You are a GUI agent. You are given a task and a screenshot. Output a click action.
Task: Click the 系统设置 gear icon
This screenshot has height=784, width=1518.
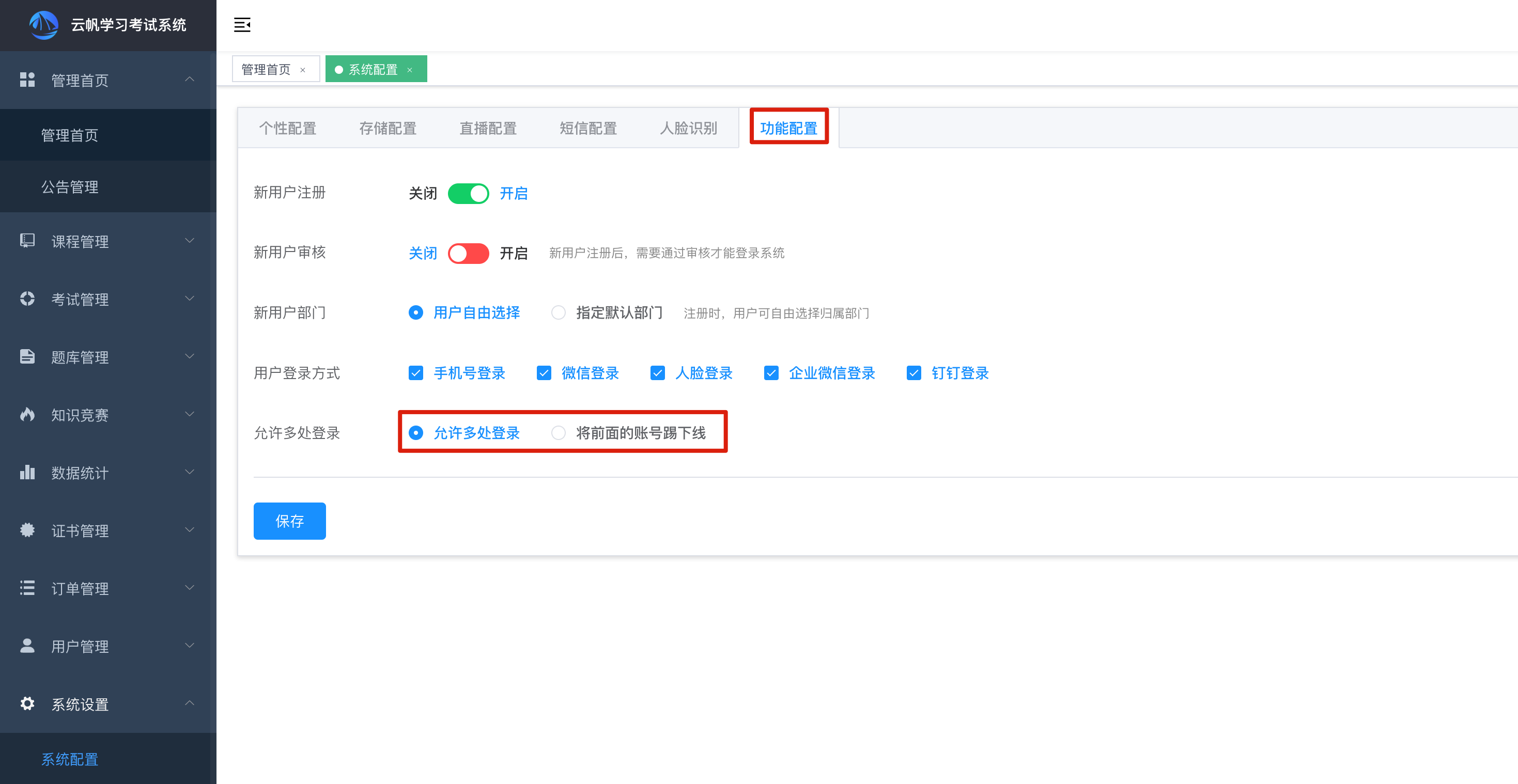[27, 703]
